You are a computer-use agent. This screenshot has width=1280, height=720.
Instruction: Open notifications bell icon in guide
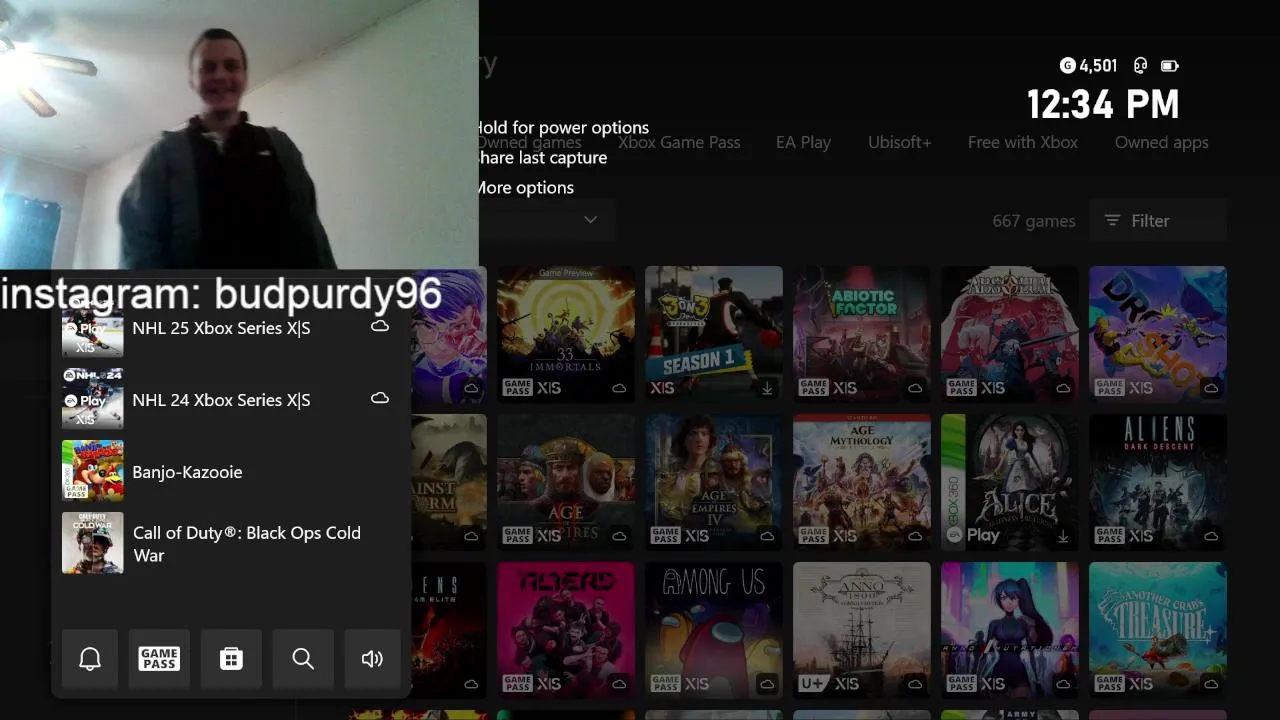click(90, 658)
